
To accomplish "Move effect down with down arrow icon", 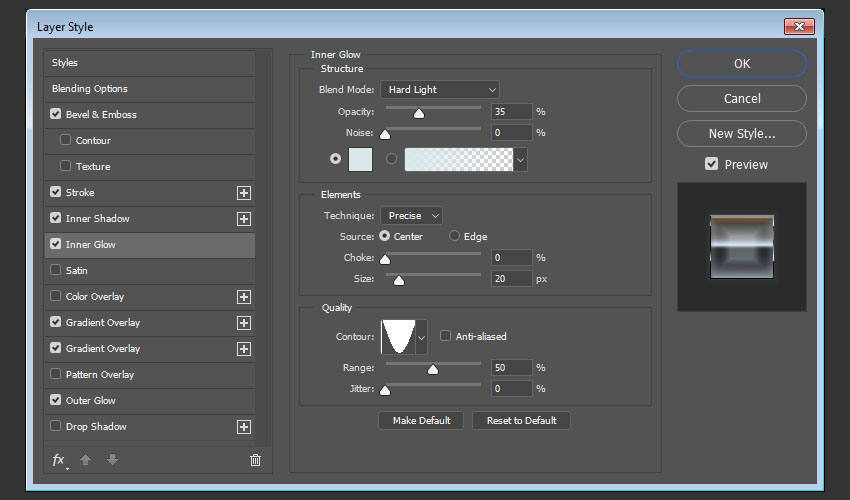I will (x=112, y=460).
